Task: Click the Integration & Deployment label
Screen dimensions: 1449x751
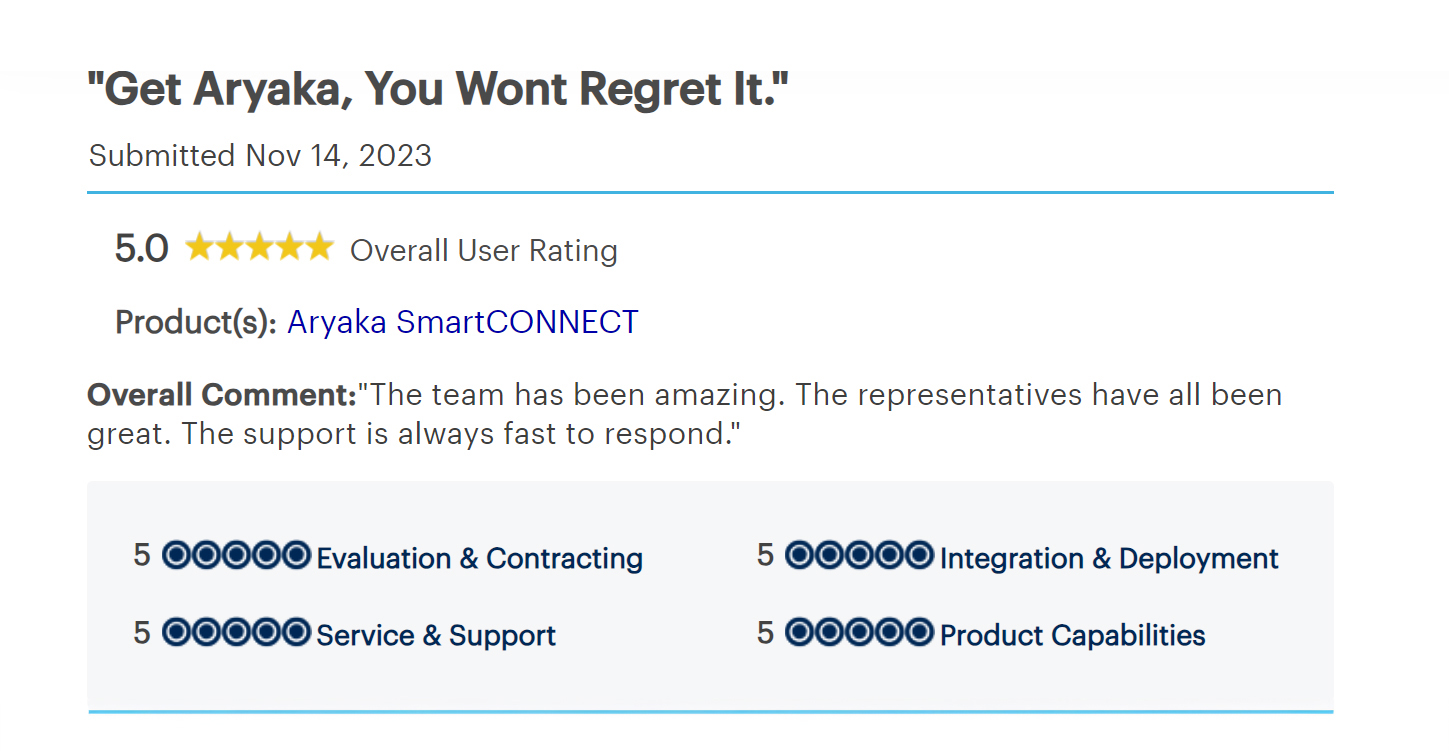Action: [1109, 558]
